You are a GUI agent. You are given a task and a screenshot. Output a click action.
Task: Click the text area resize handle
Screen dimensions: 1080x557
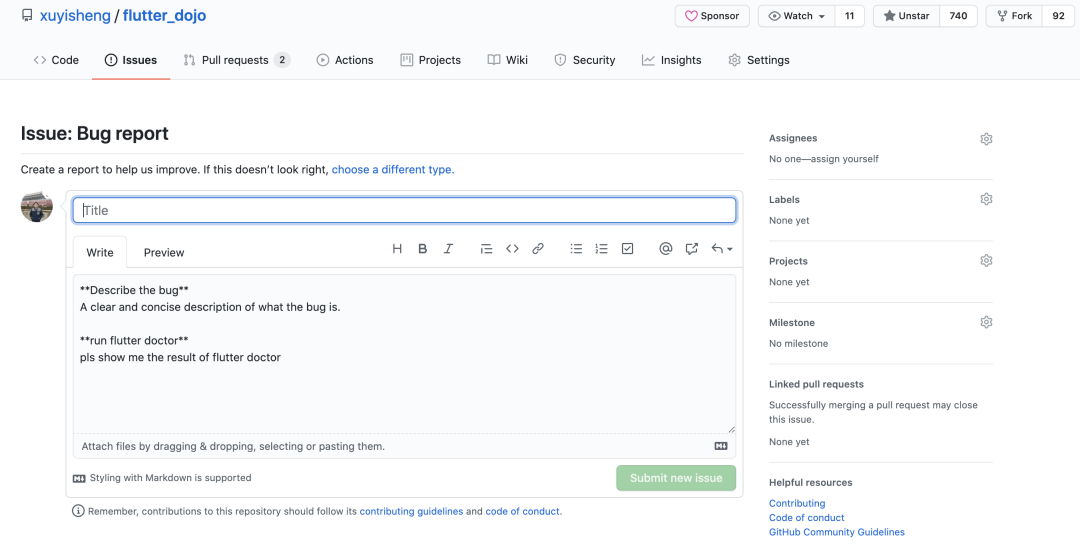coord(731,429)
